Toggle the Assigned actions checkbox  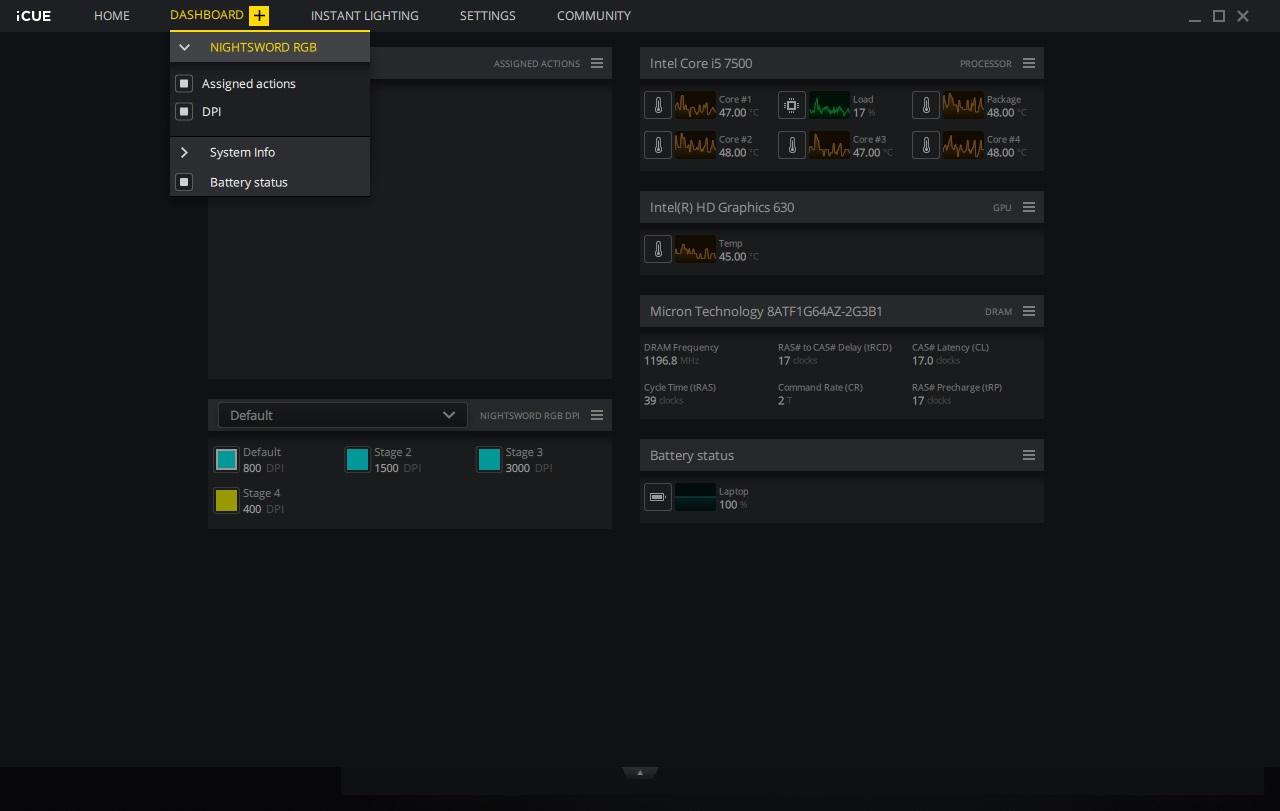click(x=184, y=83)
